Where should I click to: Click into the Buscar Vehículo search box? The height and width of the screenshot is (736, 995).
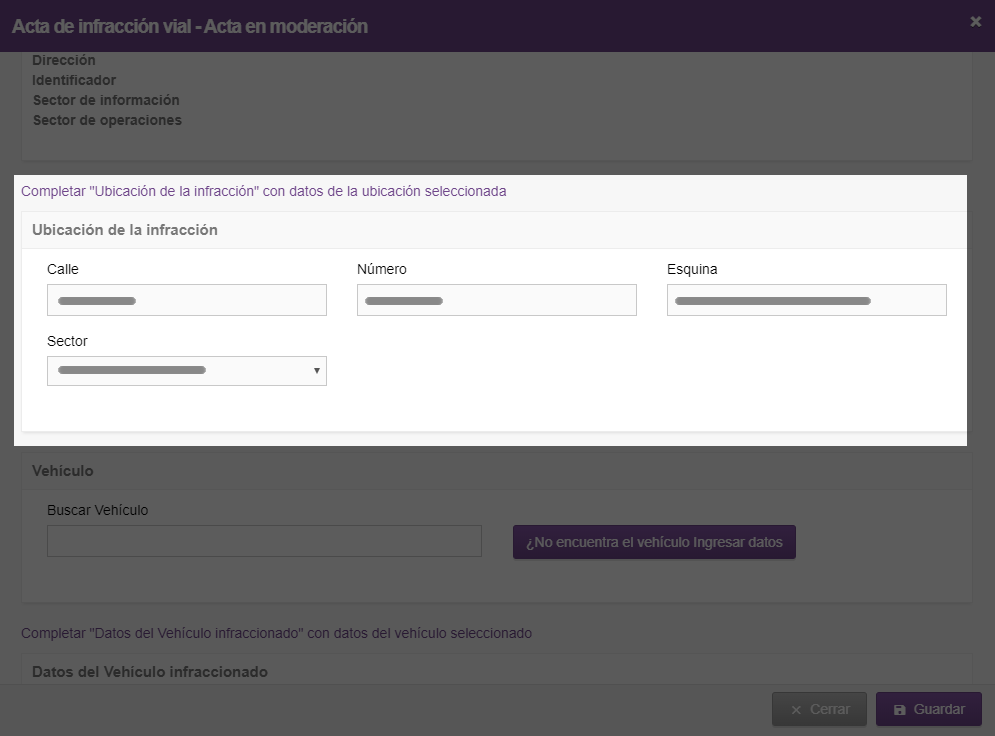click(264, 541)
